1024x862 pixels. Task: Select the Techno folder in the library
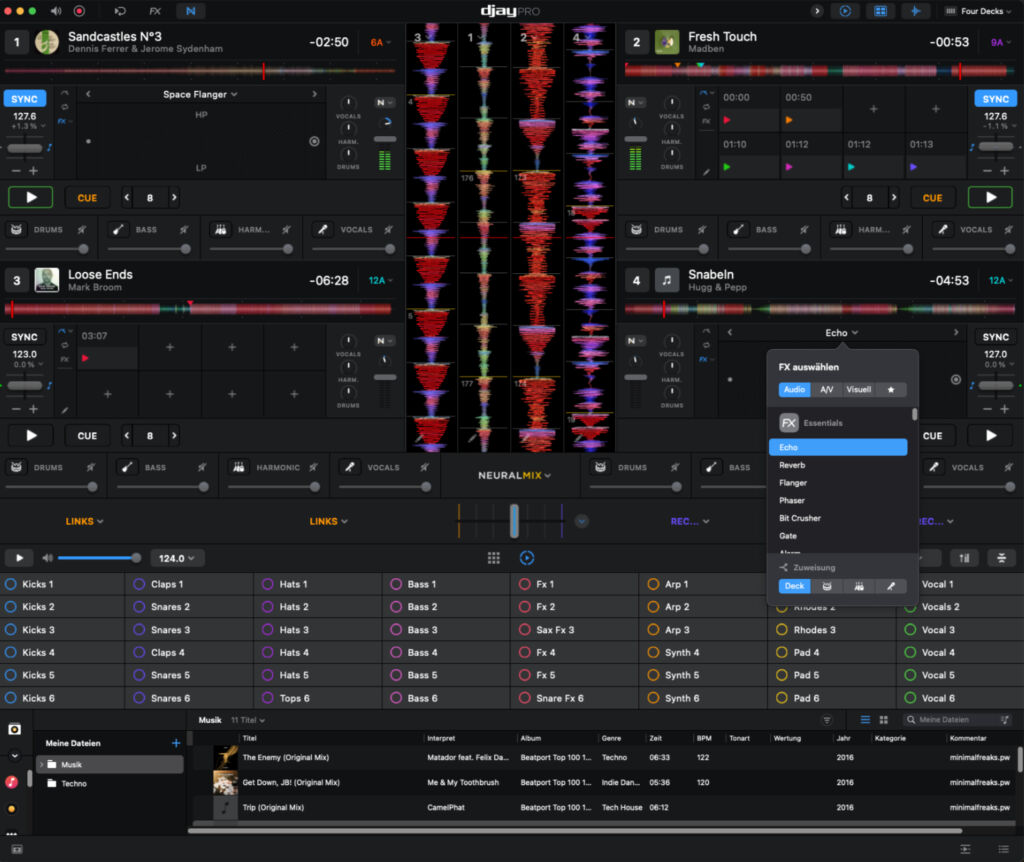click(72, 783)
